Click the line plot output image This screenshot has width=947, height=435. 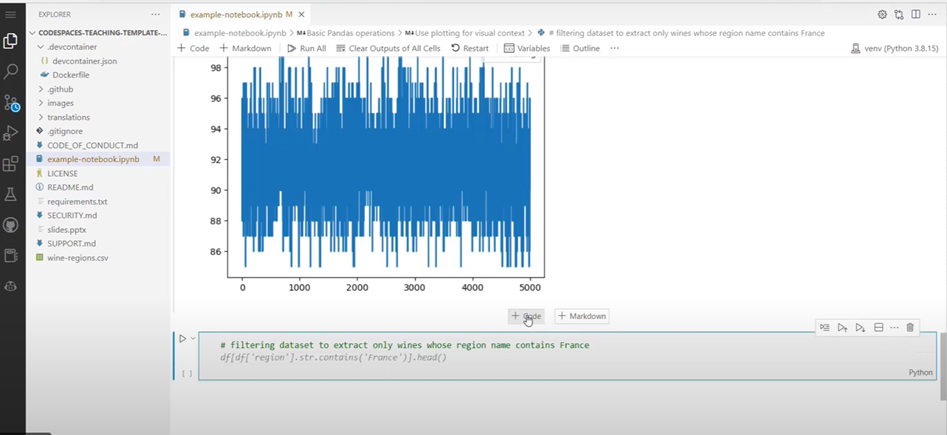coord(376,175)
